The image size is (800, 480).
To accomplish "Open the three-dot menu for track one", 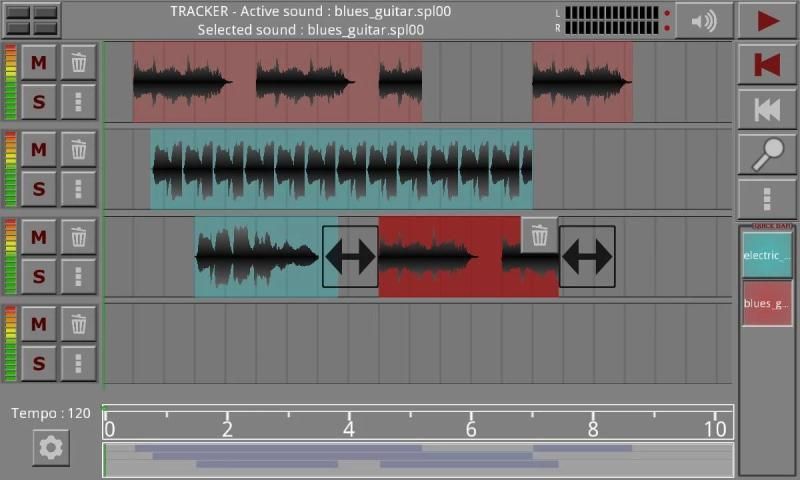I will [78, 101].
